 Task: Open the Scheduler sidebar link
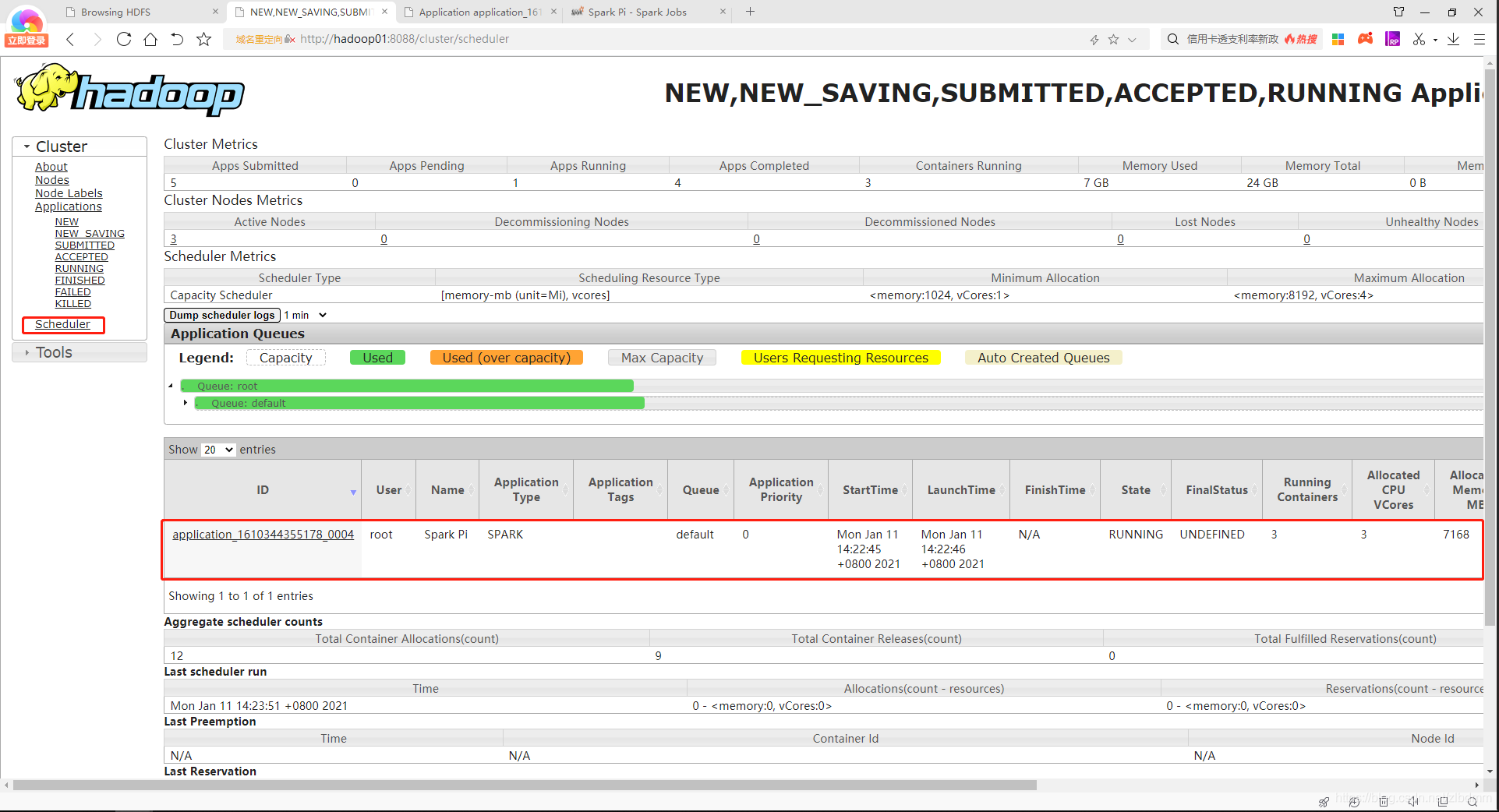(62, 324)
